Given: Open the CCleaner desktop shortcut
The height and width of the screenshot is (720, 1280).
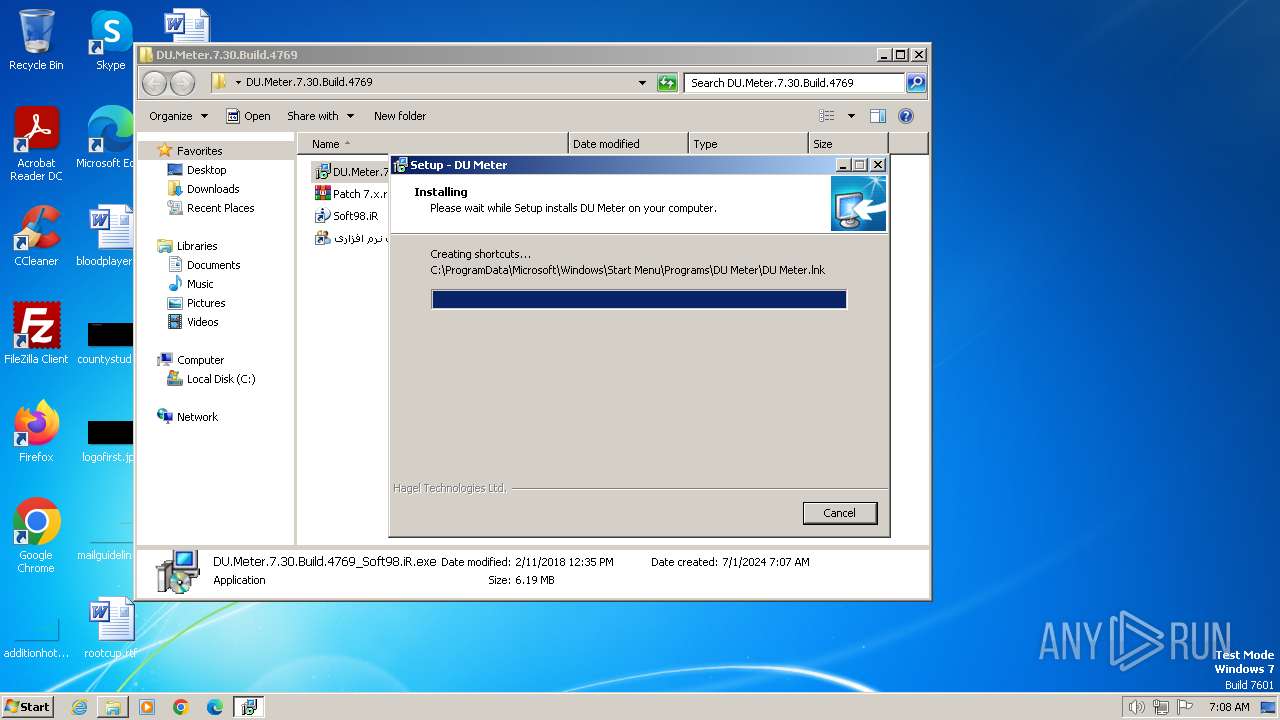Looking at the screenshot, I should click(x=36, y=236).
